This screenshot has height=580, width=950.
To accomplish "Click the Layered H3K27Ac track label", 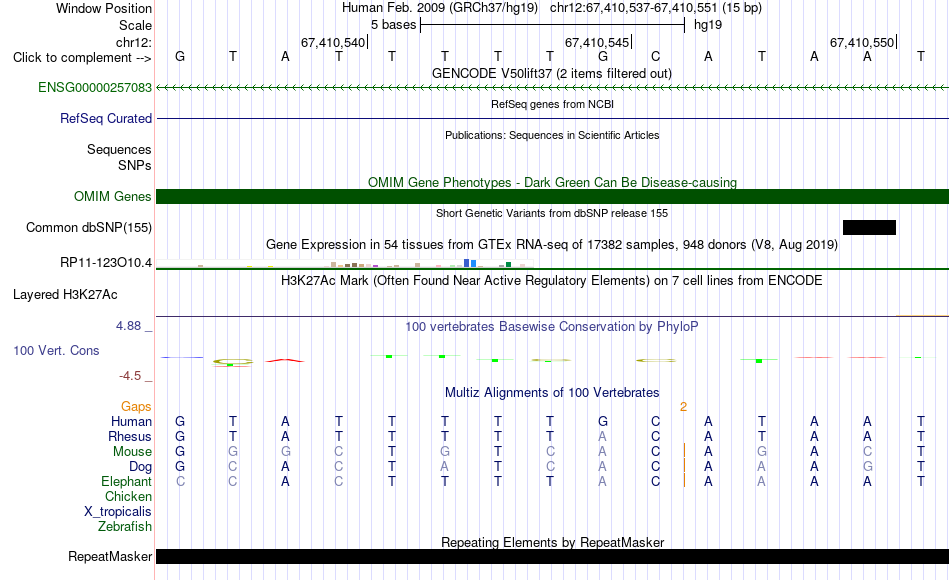I will point(65,295).
